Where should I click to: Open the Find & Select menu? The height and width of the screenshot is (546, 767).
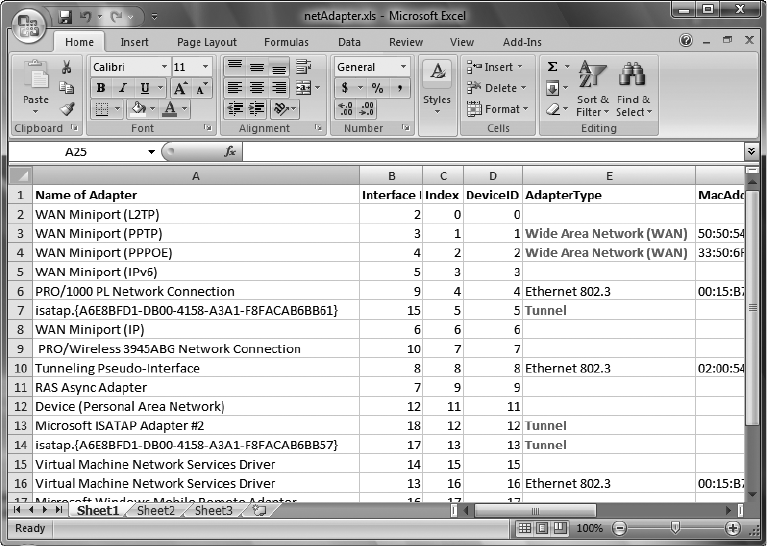pos(634,88)
